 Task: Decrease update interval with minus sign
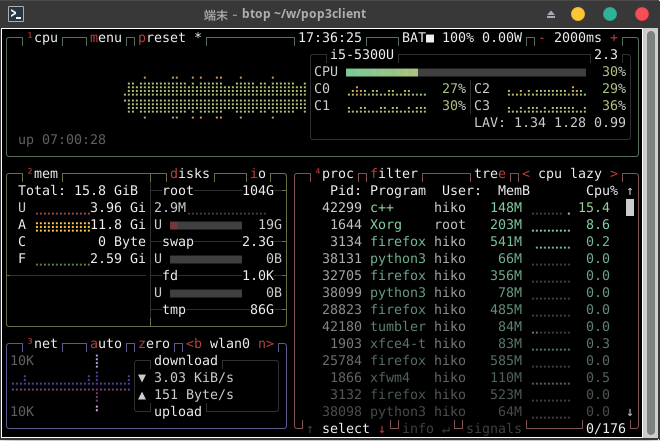coord(542,38)
